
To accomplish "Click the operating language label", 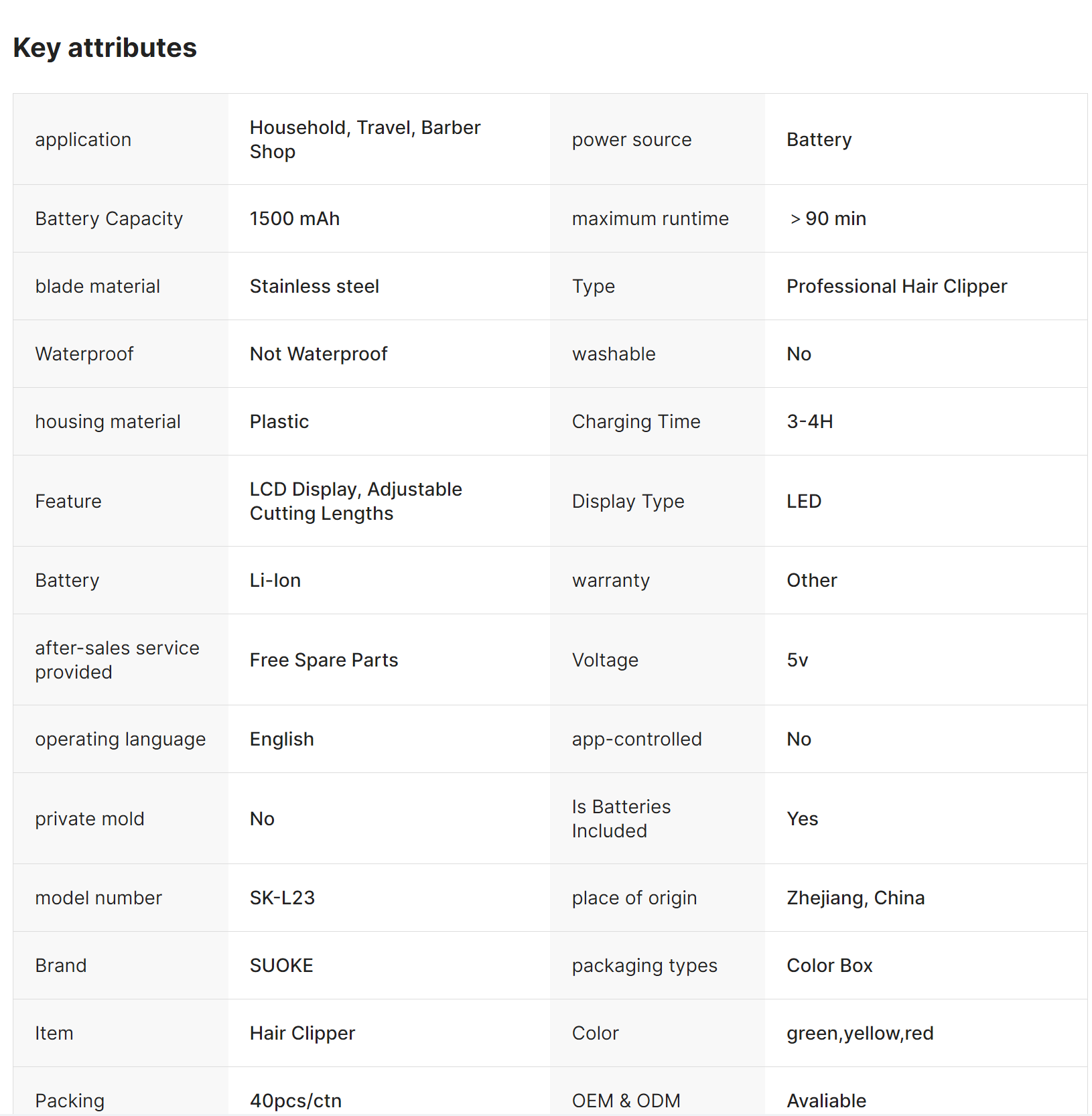I will click(121, 739).
